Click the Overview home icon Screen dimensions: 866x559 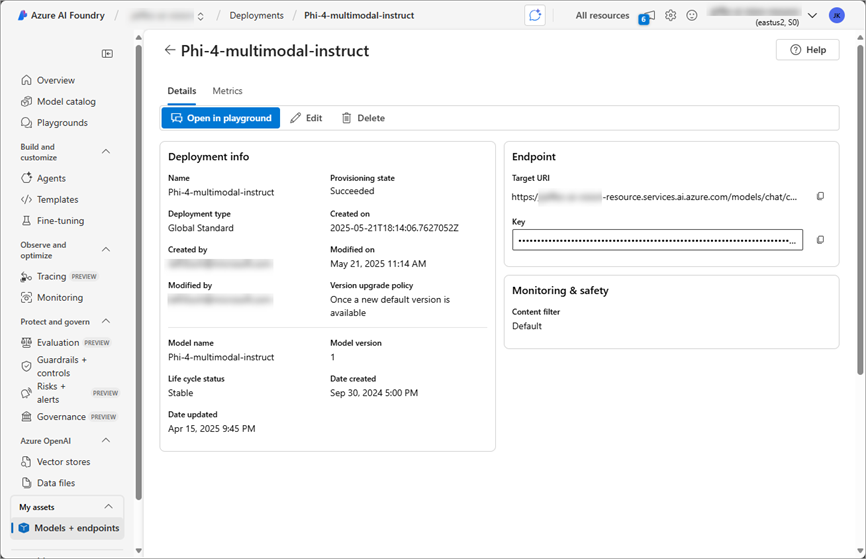(26, 80)
